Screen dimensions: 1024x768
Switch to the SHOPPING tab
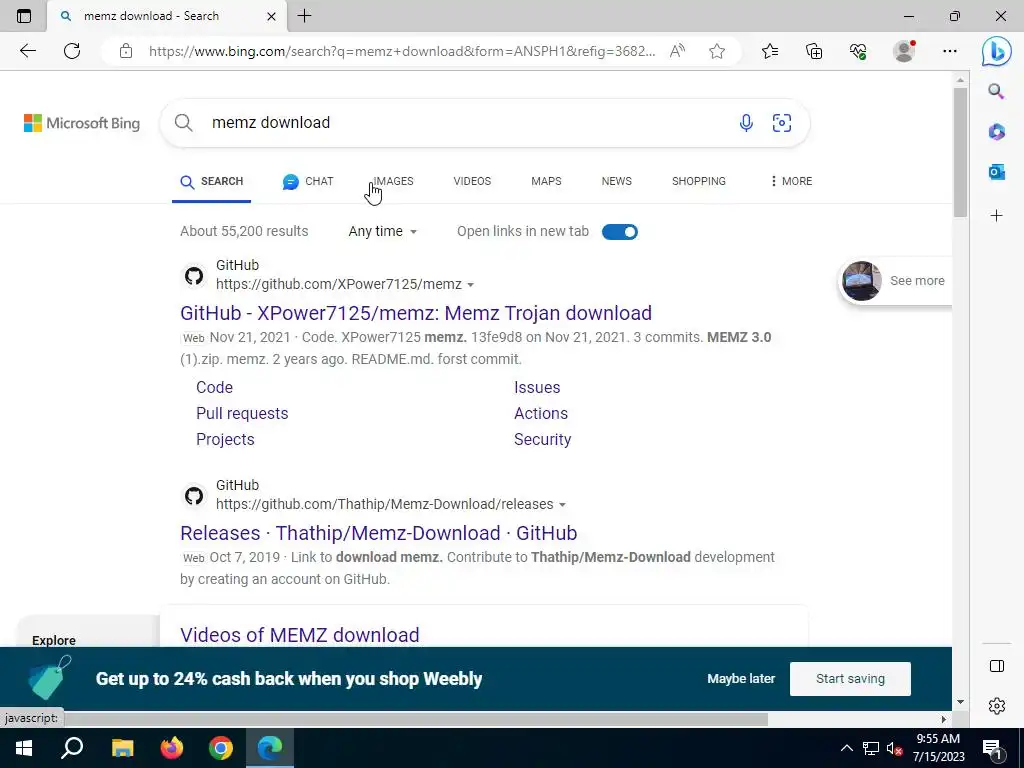click(699, 181)
